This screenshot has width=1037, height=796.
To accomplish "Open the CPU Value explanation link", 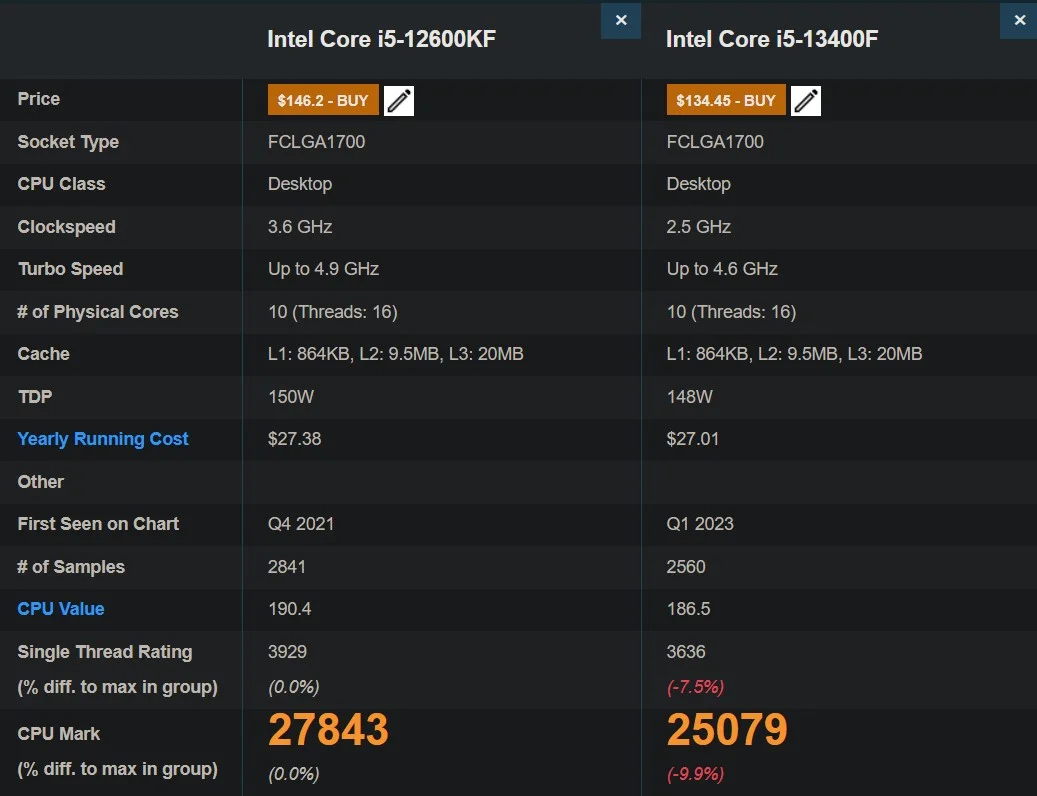I will tap(60, 609).
